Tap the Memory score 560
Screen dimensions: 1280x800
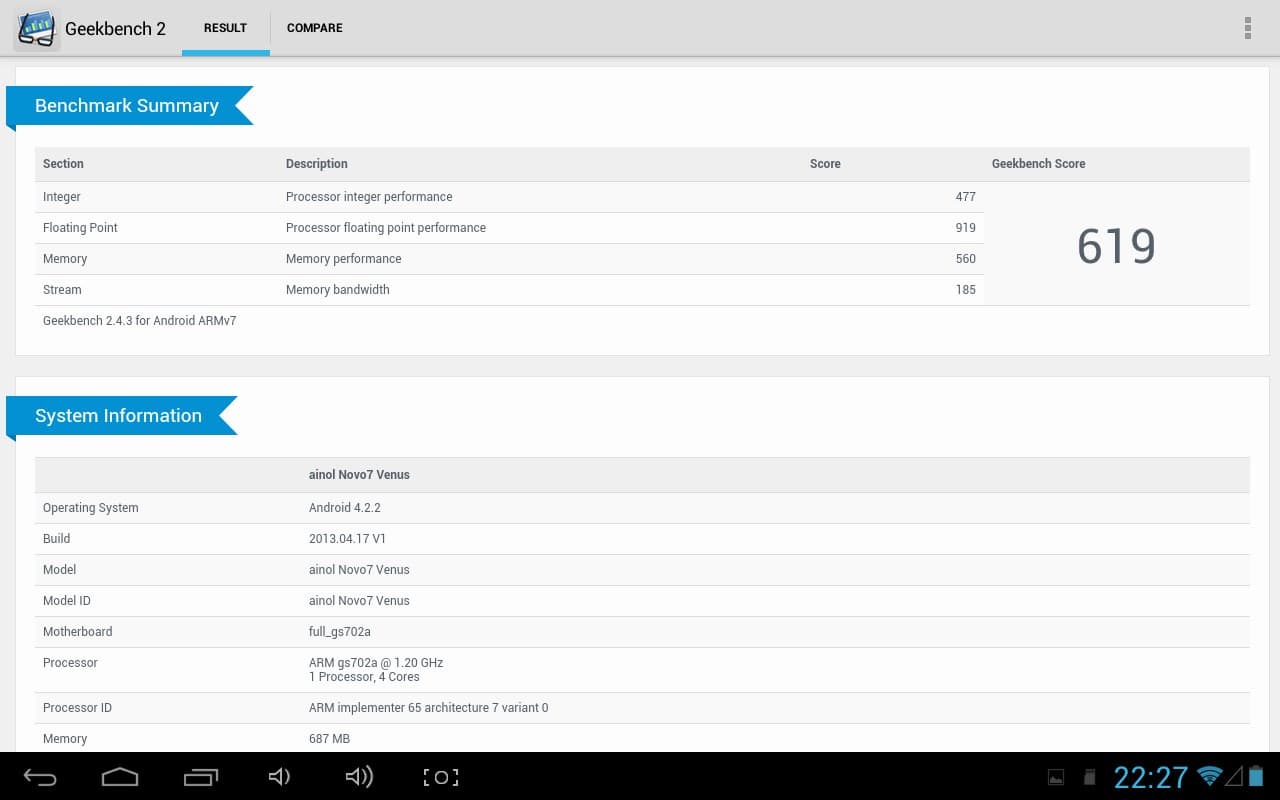click(x=965, y=259)
